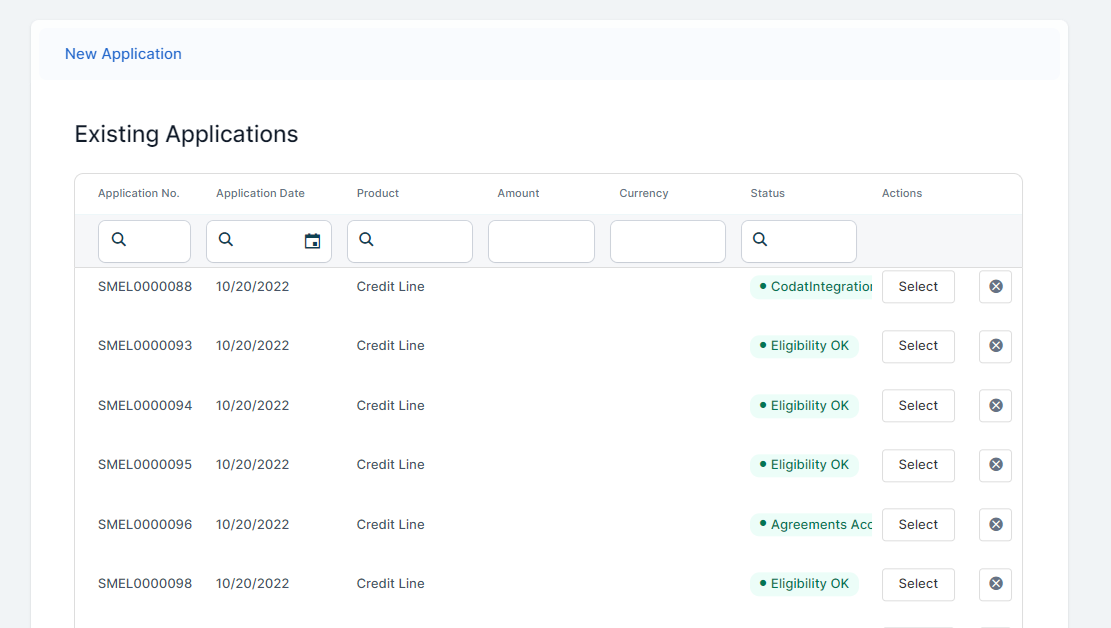
Task: Click the Application Date filter search icon
Action: tap(226, 240)
